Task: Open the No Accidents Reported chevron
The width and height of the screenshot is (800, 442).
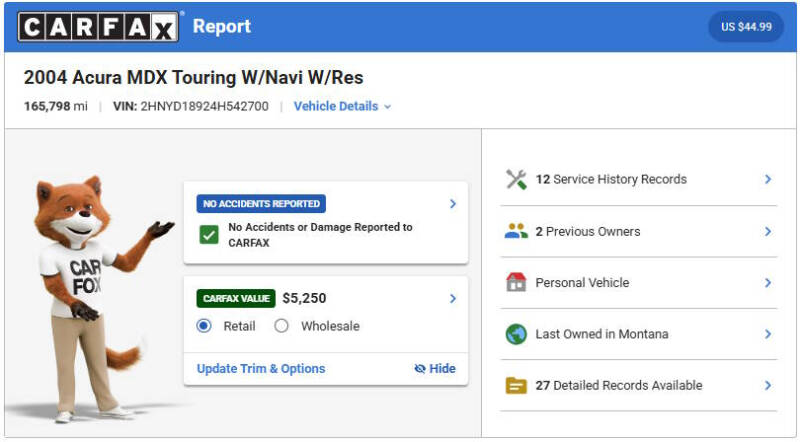Action: (x=453, y=204)
